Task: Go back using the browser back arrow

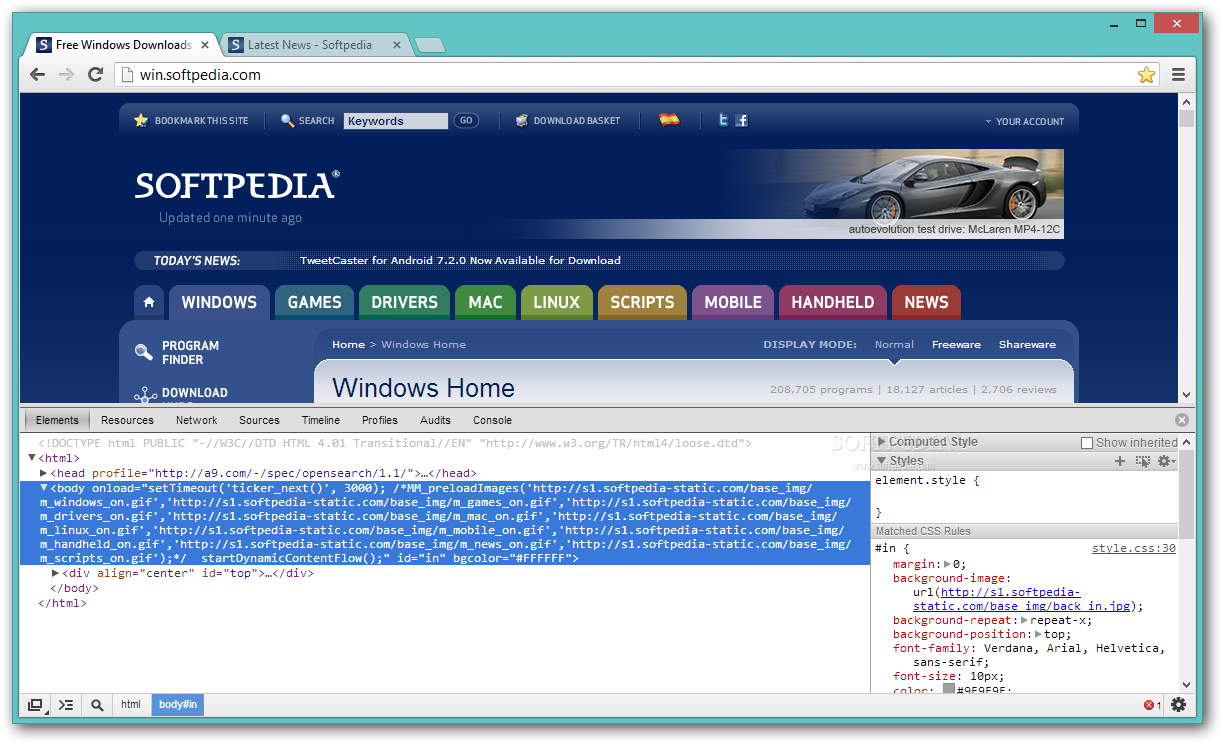Action: [x=38, y=74]
